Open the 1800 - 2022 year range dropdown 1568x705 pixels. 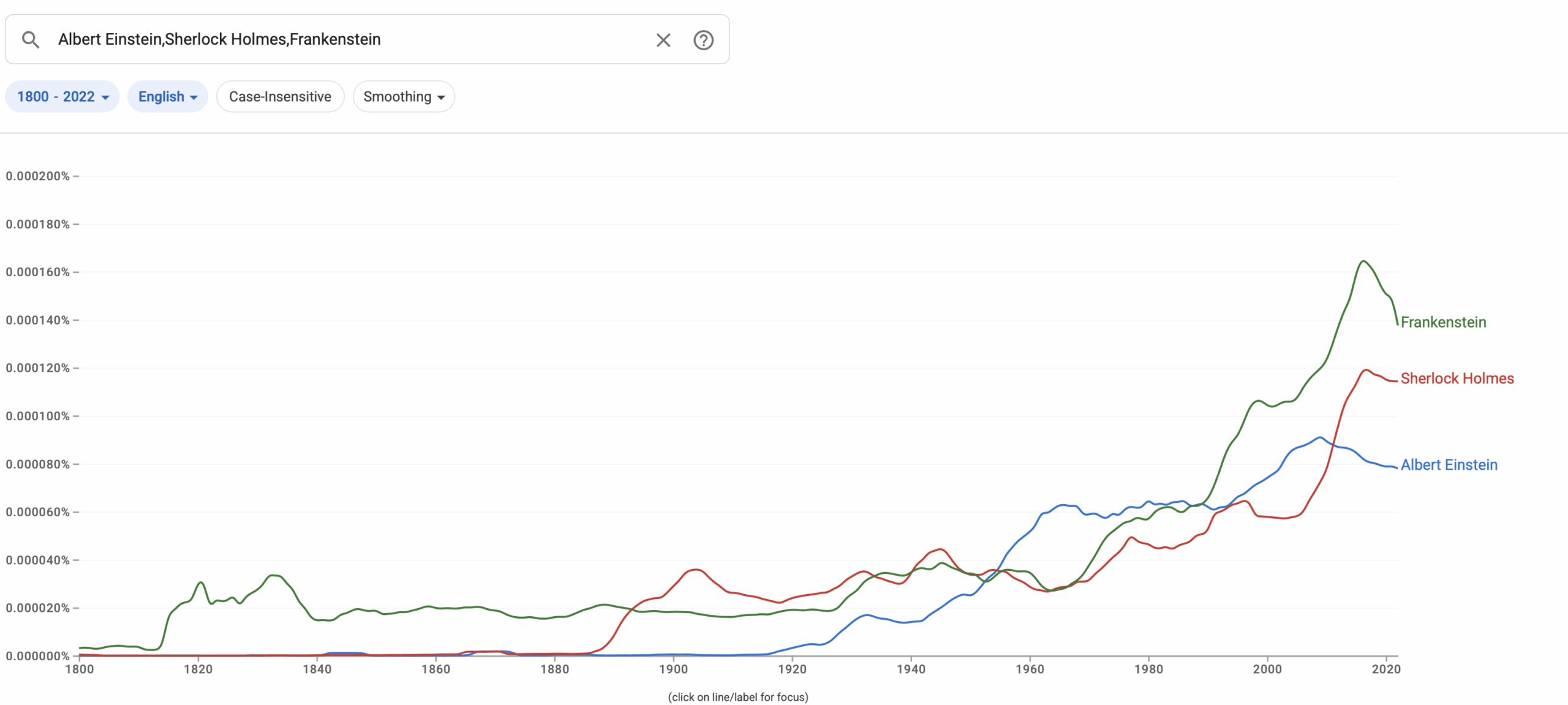point(62,97)
